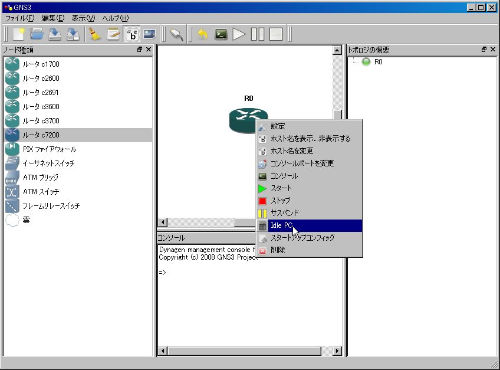Image resolution: width=500 pixels, height=370 pixels.
Task: Click console horizontal scrollbar right arrow
Action: (337, 351)
